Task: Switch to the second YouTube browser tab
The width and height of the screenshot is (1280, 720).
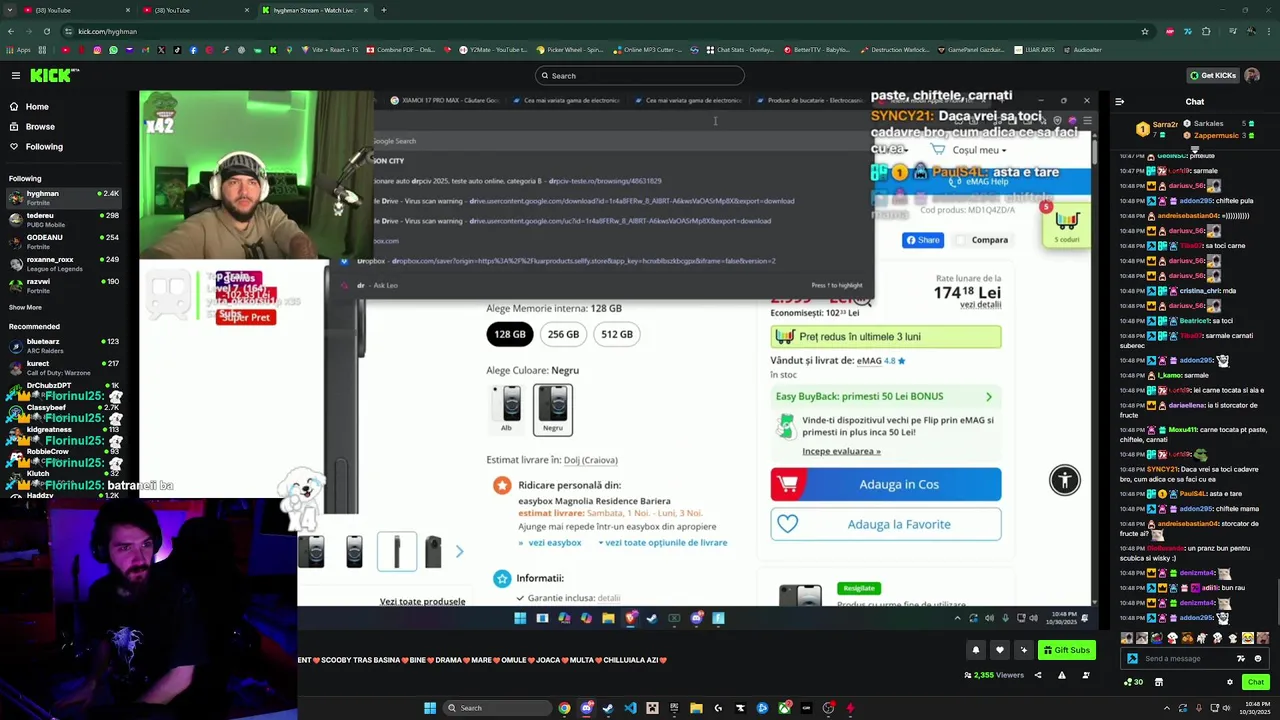Action: point(196,10)
